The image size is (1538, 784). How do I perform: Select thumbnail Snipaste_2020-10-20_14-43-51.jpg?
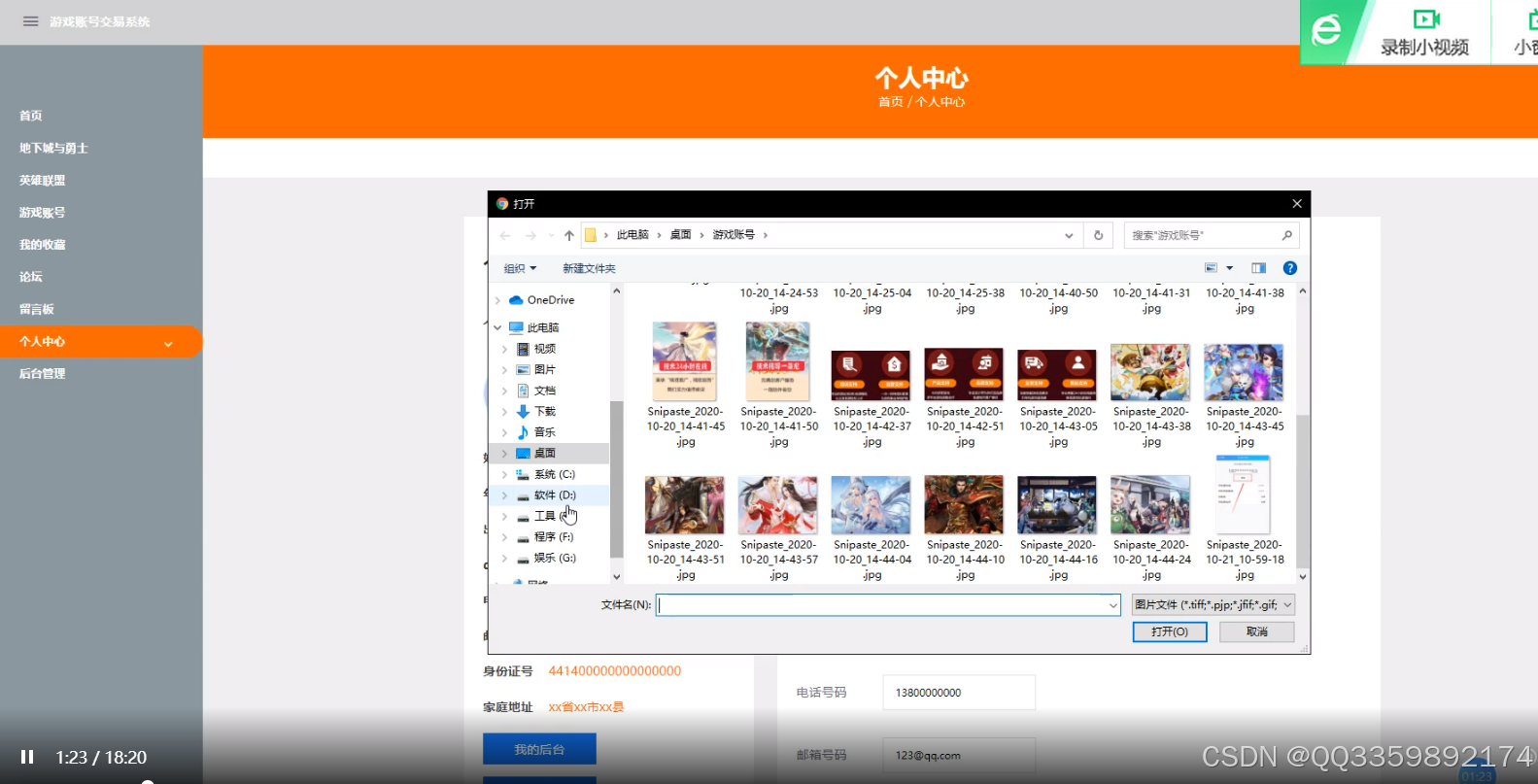pos(685,505)
